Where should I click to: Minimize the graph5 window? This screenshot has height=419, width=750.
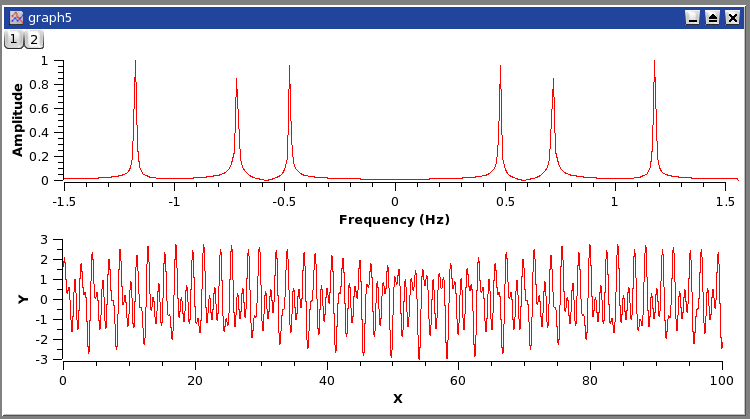(692, 17)
